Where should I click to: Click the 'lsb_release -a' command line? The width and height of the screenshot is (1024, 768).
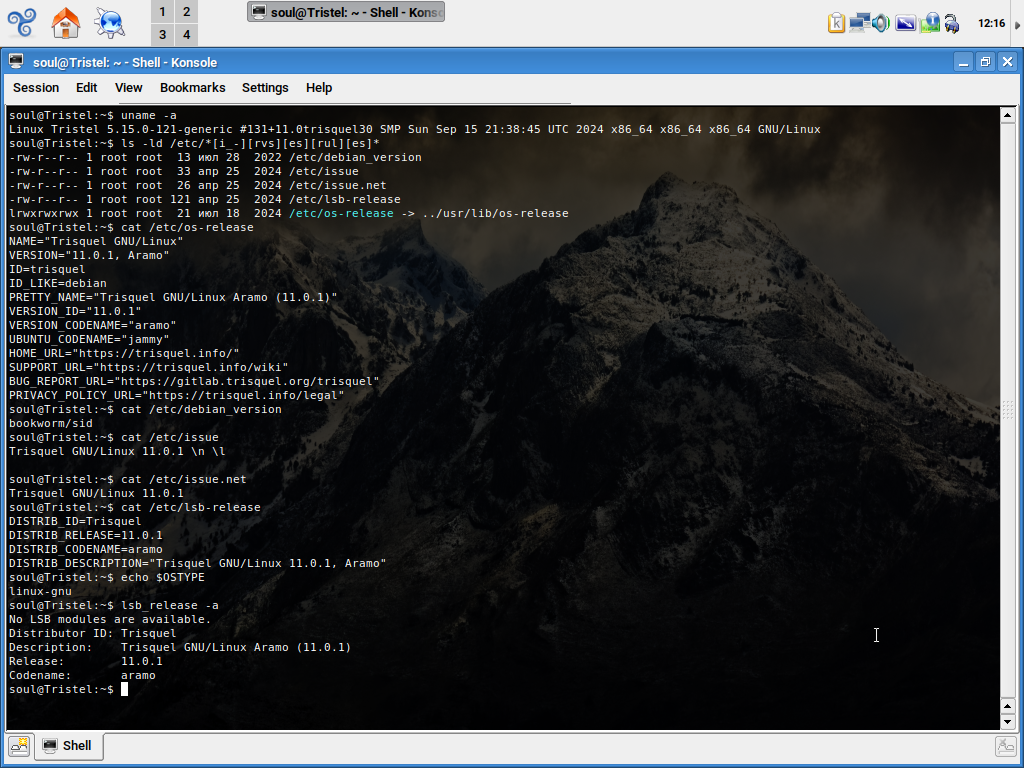pyautogui.click(x=114, y=605)
